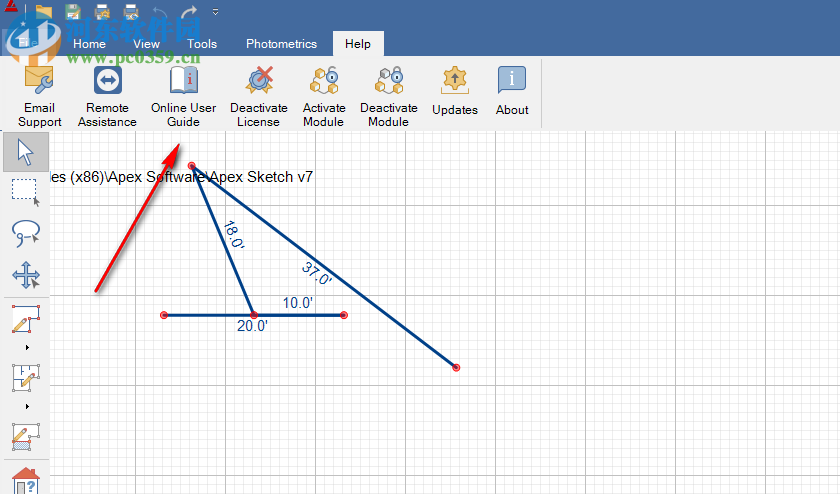This screenshot has height=494, width=840.
Task: Open the About dialog
Action: 512,91
